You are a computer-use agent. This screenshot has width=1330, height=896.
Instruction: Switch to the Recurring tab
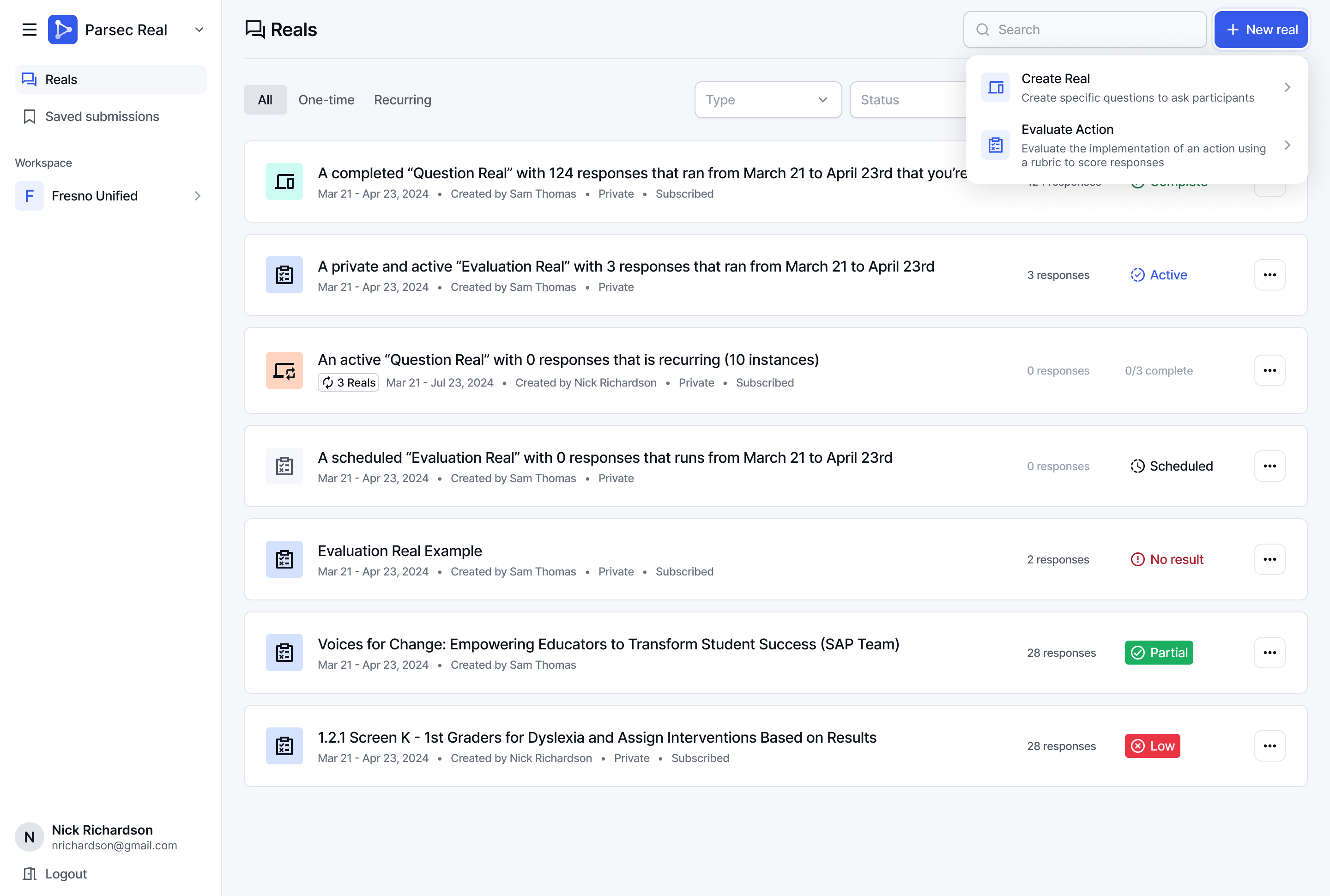point(402,100)
